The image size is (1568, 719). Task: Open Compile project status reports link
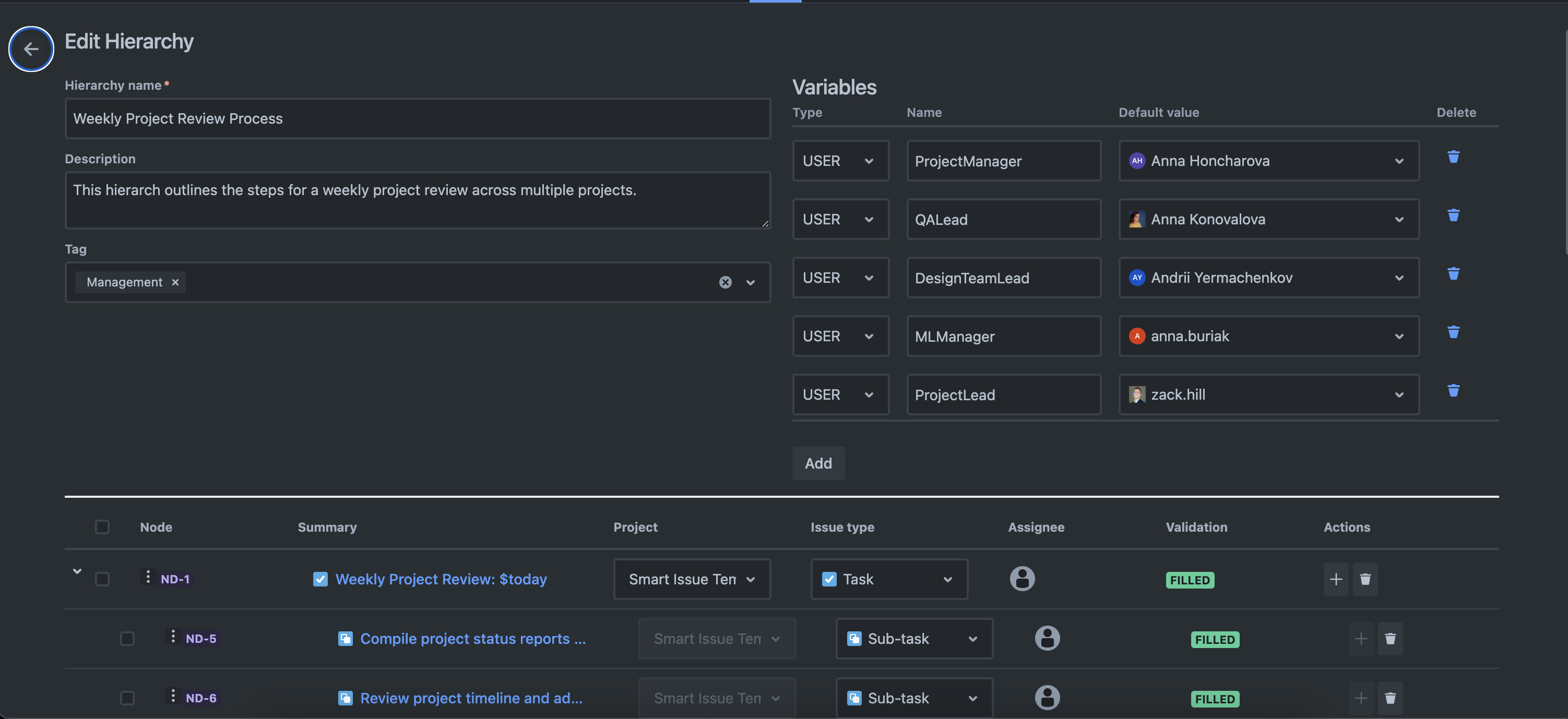pos(472,639)
